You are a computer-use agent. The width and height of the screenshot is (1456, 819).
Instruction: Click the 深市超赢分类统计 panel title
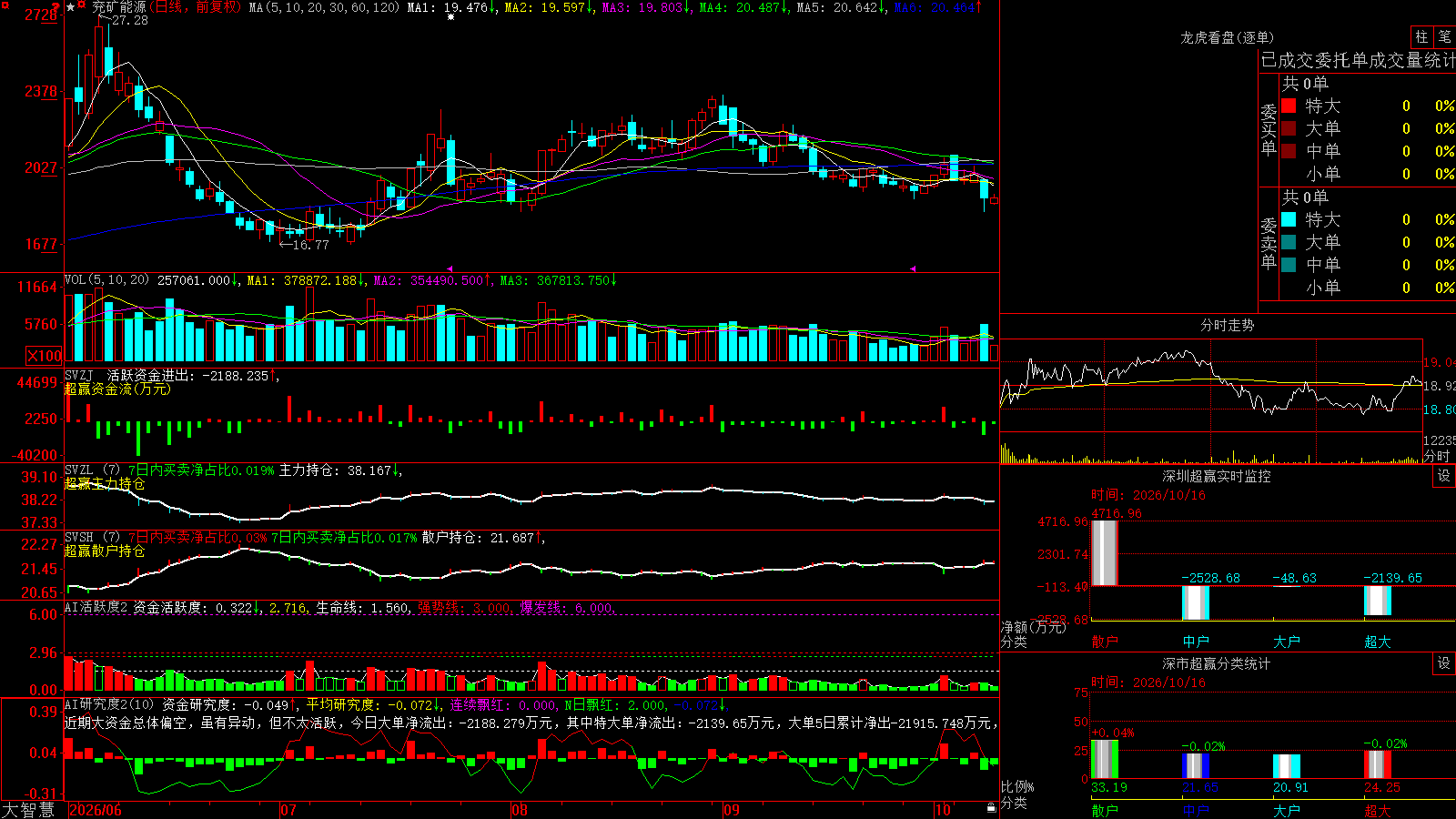(x=1217, y=663)
